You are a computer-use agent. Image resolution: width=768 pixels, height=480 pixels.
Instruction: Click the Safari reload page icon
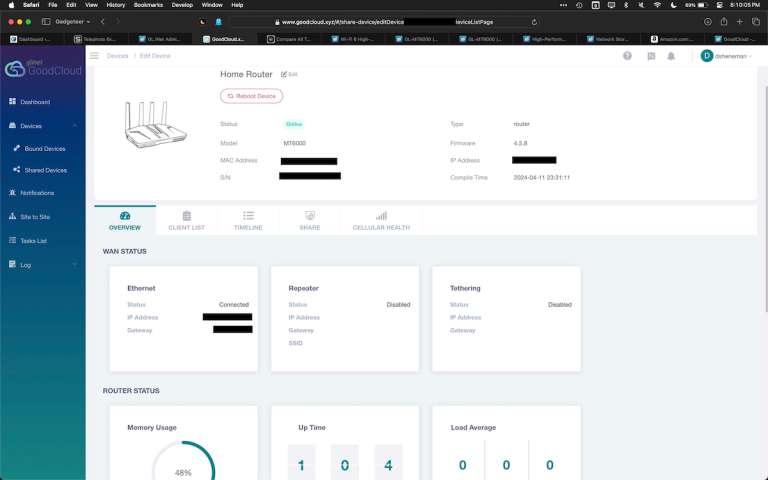click(534, 21)
